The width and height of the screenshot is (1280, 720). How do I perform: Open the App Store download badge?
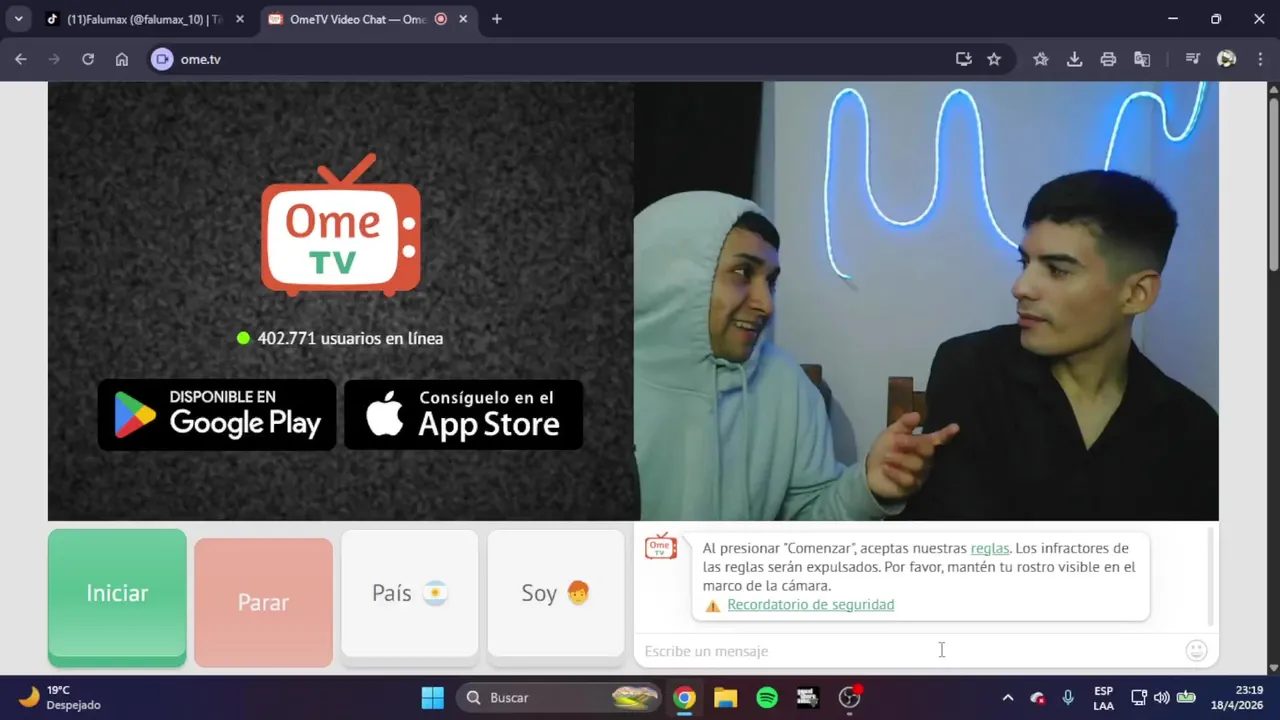[x=463, y=414]
